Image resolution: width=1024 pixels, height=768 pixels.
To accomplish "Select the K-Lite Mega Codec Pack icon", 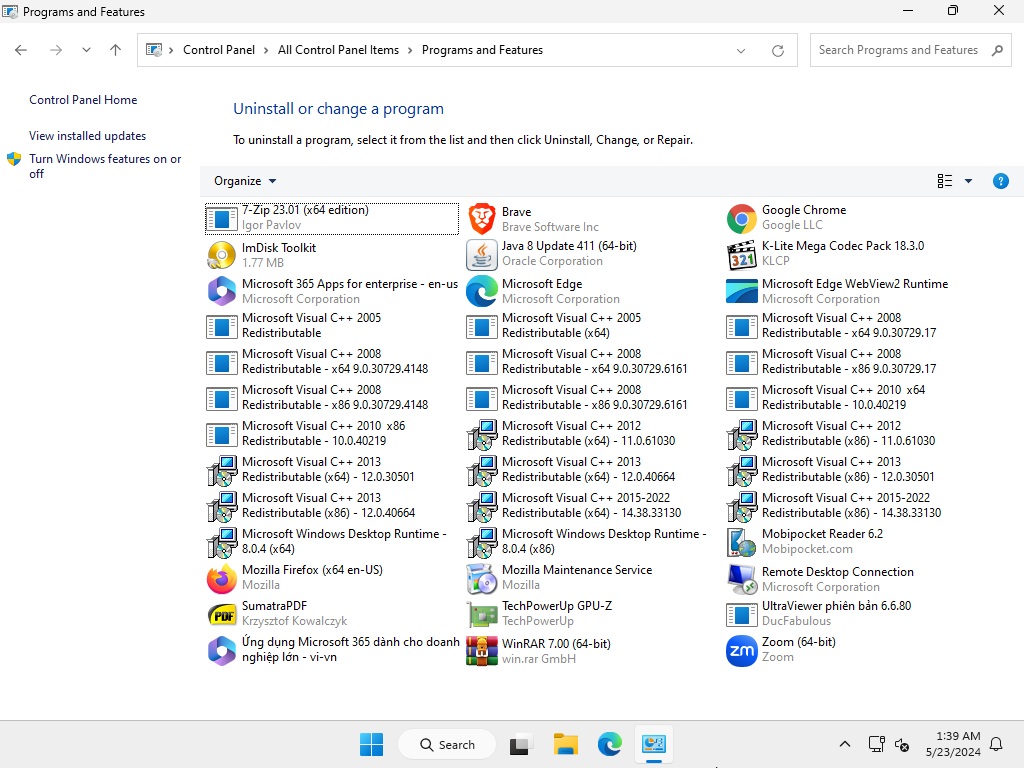I will pos(742,254).
